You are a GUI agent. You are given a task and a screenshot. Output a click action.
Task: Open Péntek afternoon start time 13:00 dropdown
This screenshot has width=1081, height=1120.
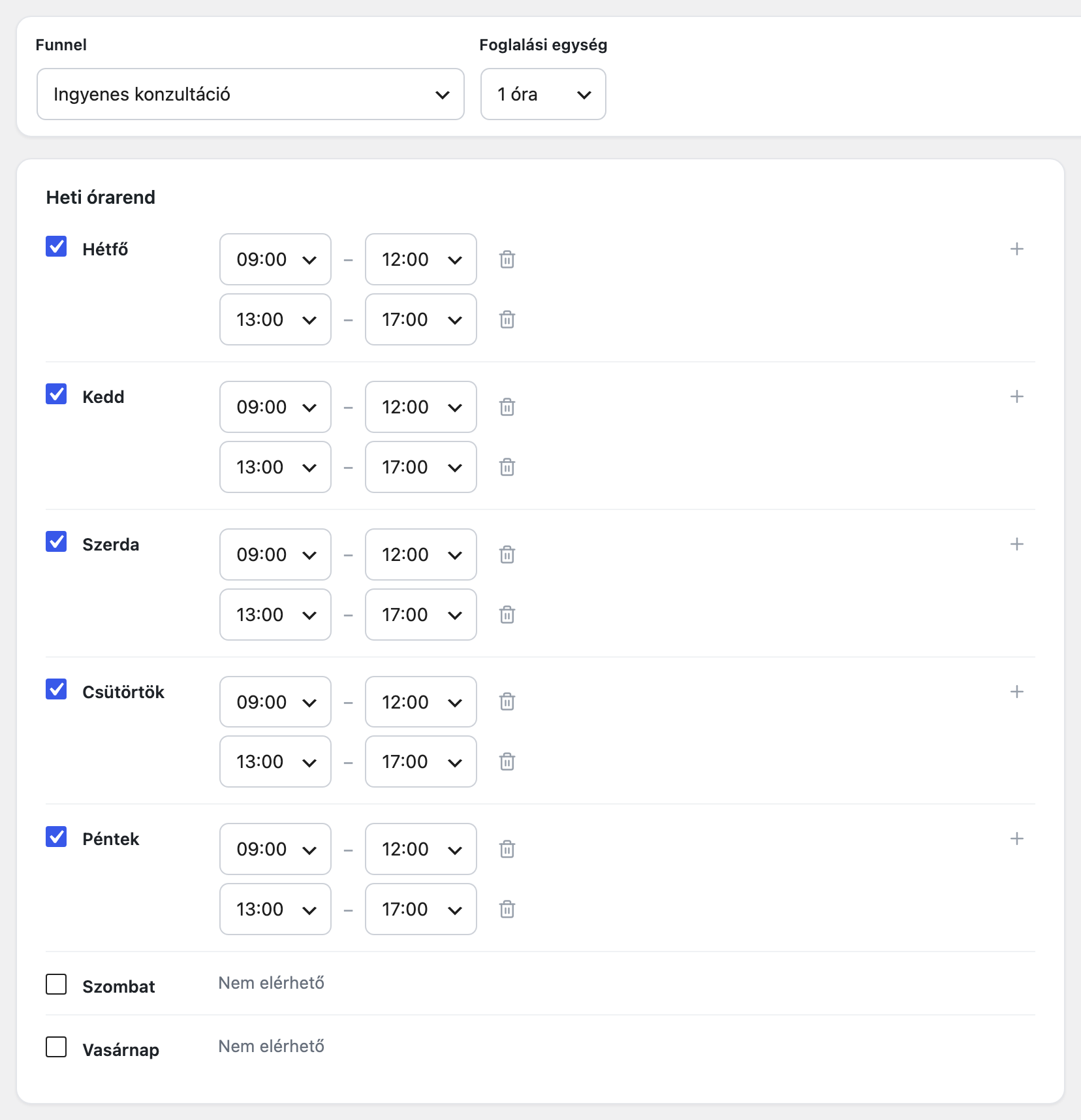tap(275, 909)
